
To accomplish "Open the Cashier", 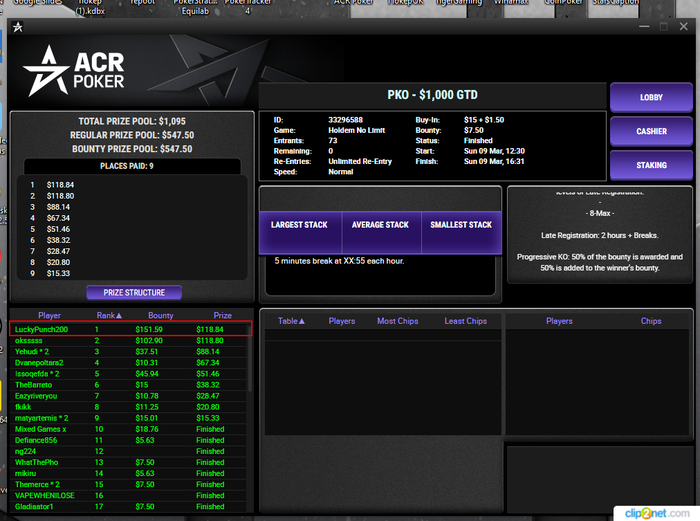I will 651,131.
